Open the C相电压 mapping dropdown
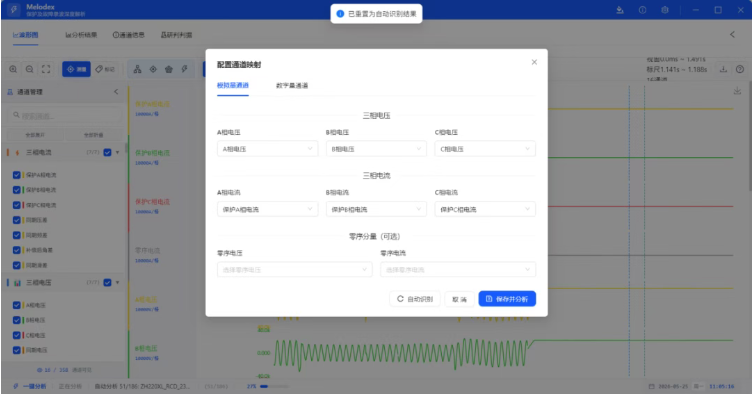The width and height of the screenshot is (753, 395). click(x=485, y=149)
